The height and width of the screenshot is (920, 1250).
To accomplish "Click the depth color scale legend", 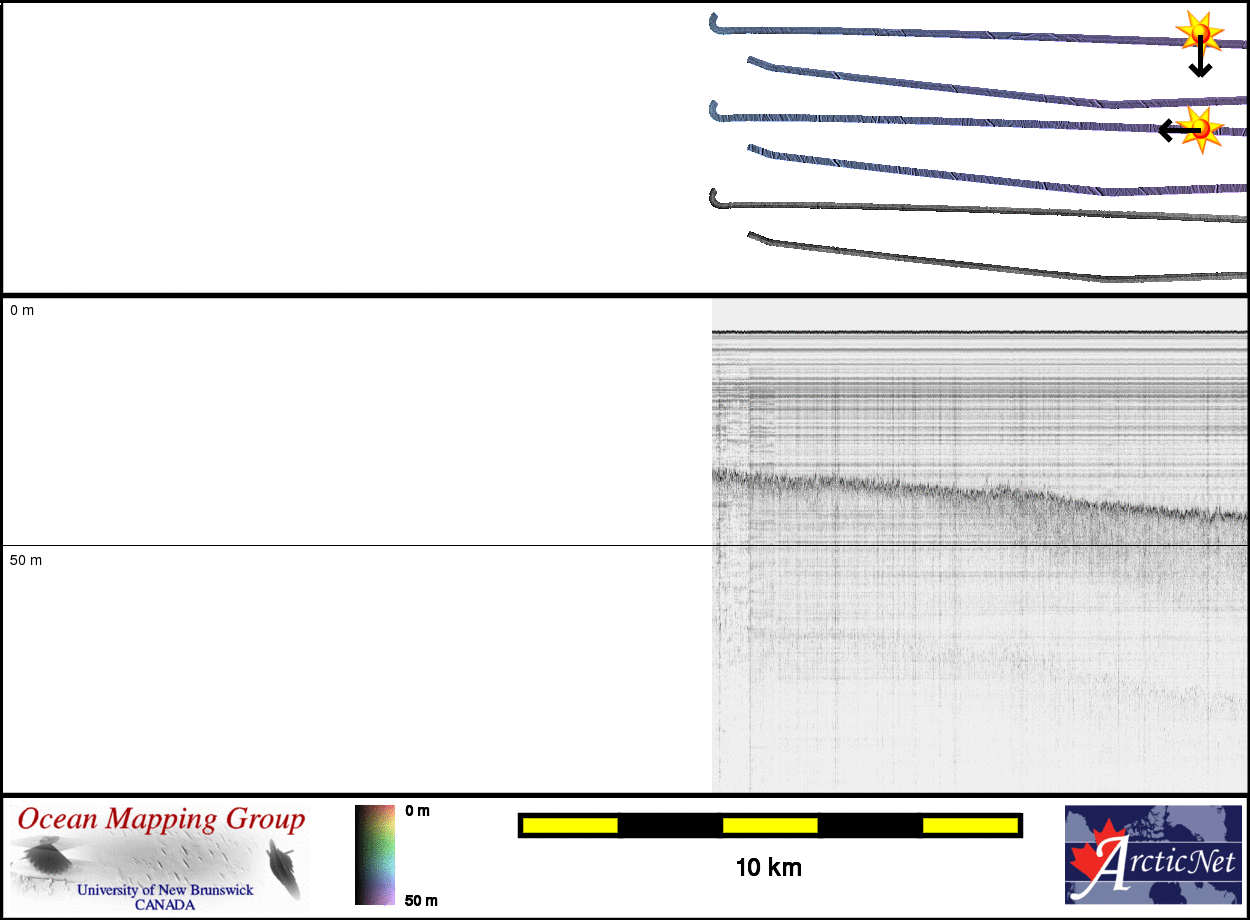I will (x=375, y=855).
